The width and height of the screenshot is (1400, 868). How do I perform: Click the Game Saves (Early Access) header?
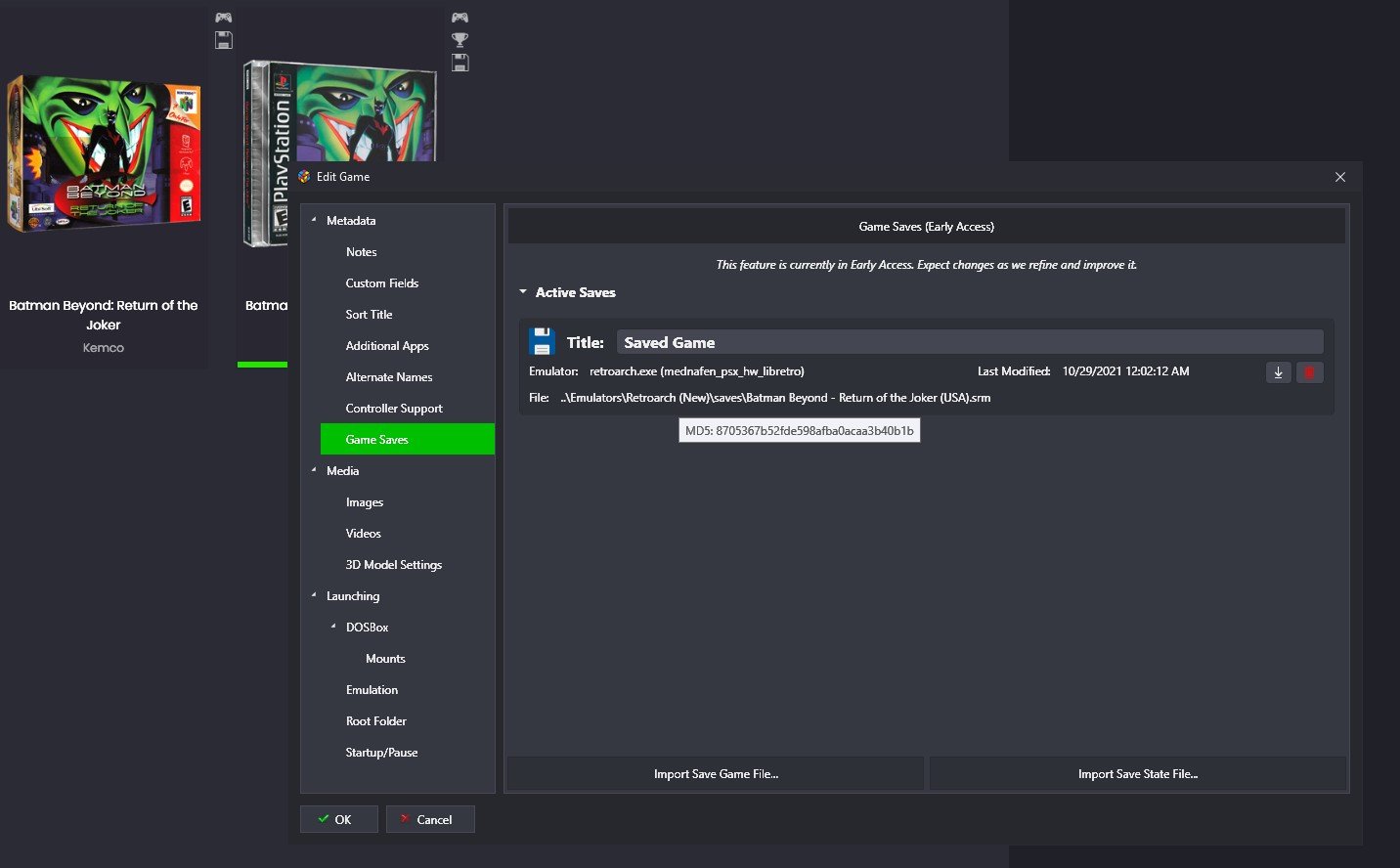coord(926,226)
